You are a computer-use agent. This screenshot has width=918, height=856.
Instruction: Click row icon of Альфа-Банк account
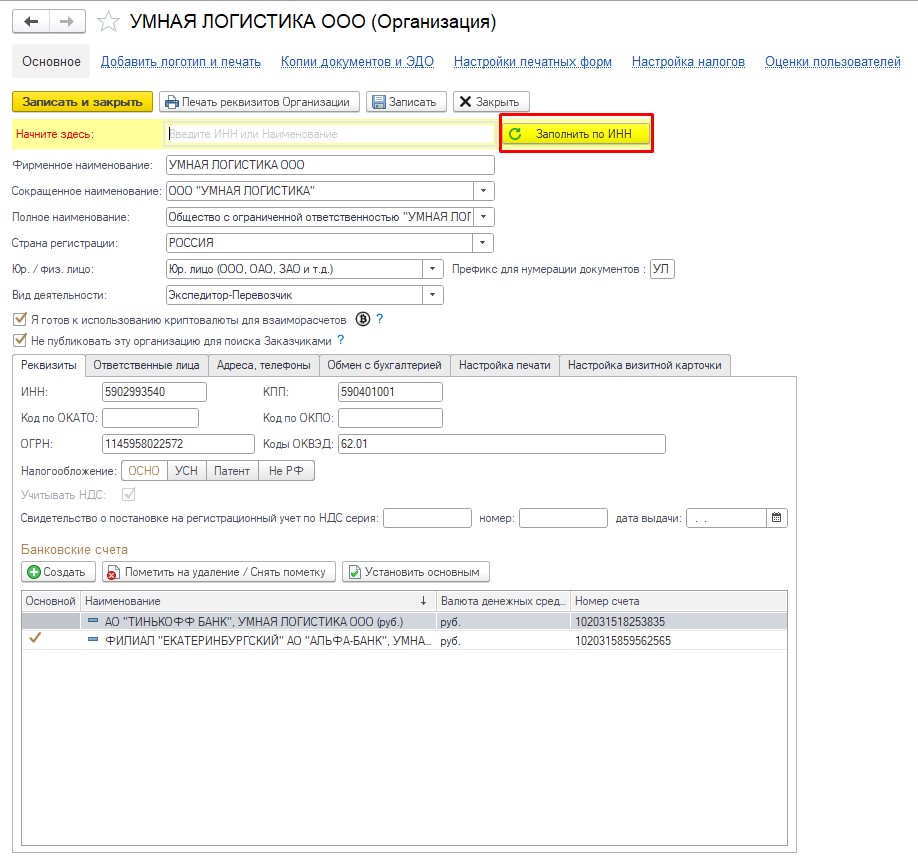93,639
